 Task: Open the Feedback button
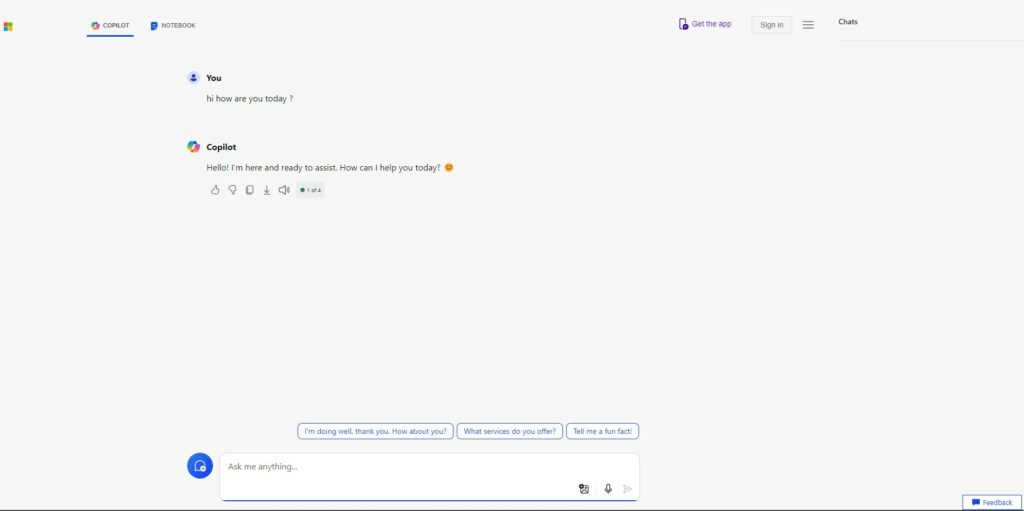[x=991, y=503]
